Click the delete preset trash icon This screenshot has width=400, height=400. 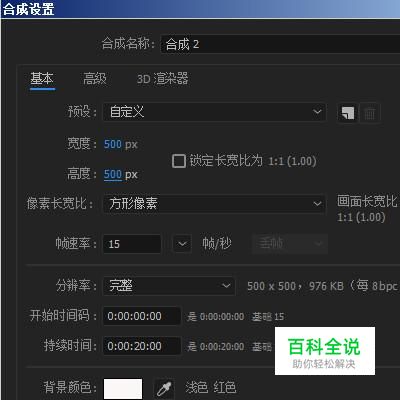[x=369, y=113]
